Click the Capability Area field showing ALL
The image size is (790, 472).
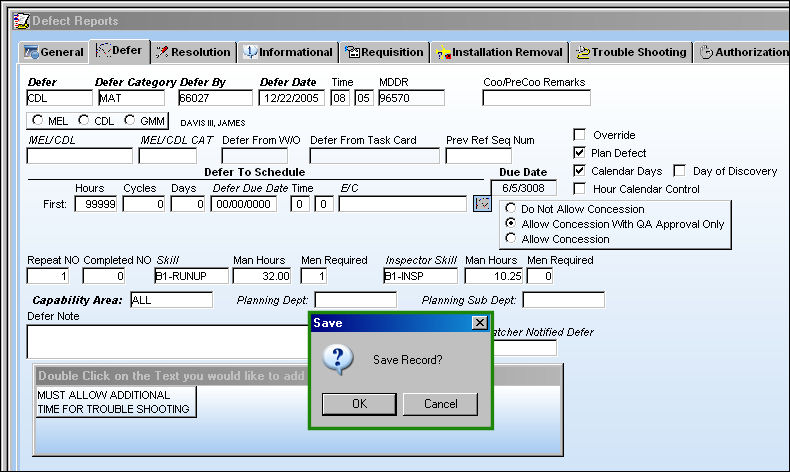[171, 300]
